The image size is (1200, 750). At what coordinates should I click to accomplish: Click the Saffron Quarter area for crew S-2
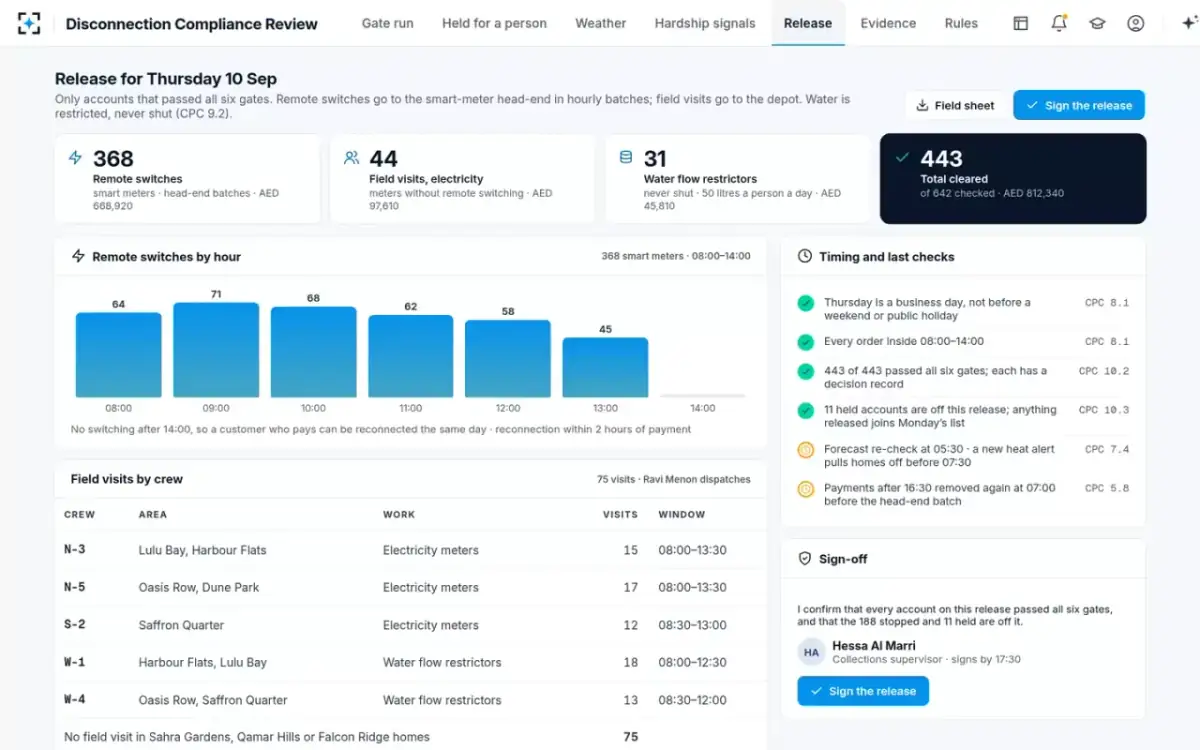[181, 625]
